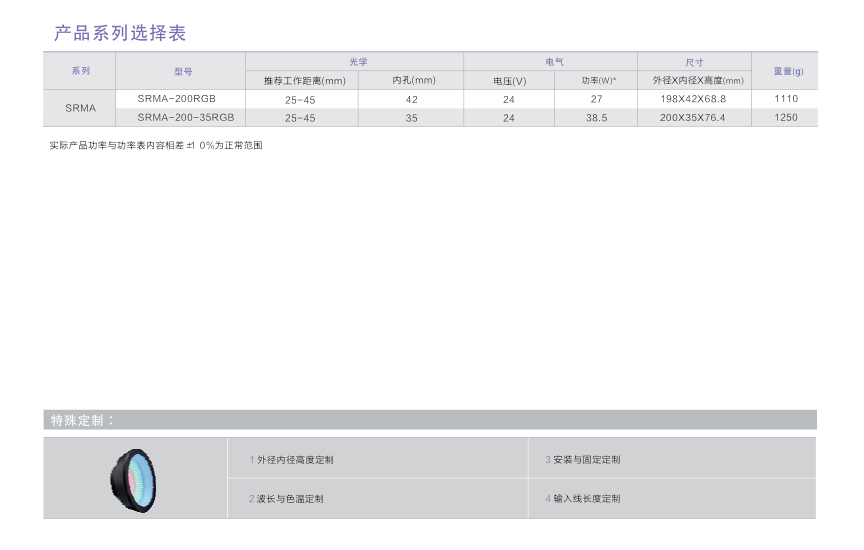Select item 1 外径内径高度定制

click(x=291, y=460)
